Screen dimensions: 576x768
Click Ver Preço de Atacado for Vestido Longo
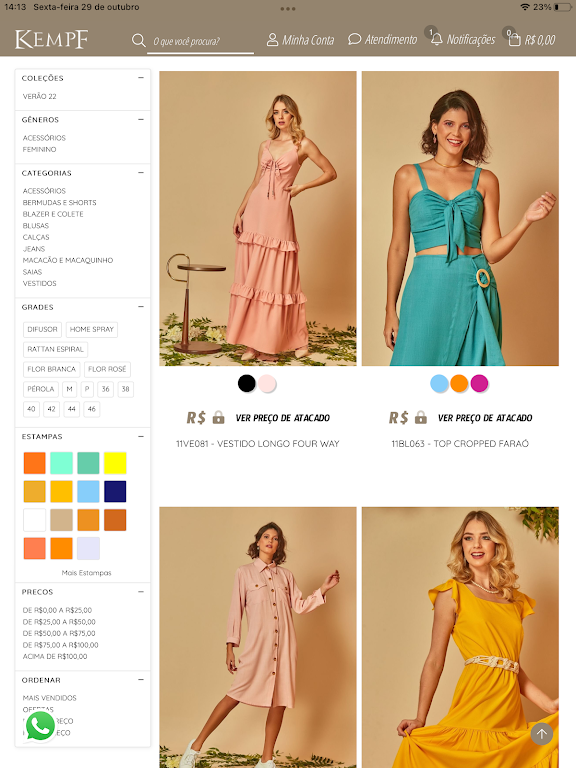click(x=283, y=418)
